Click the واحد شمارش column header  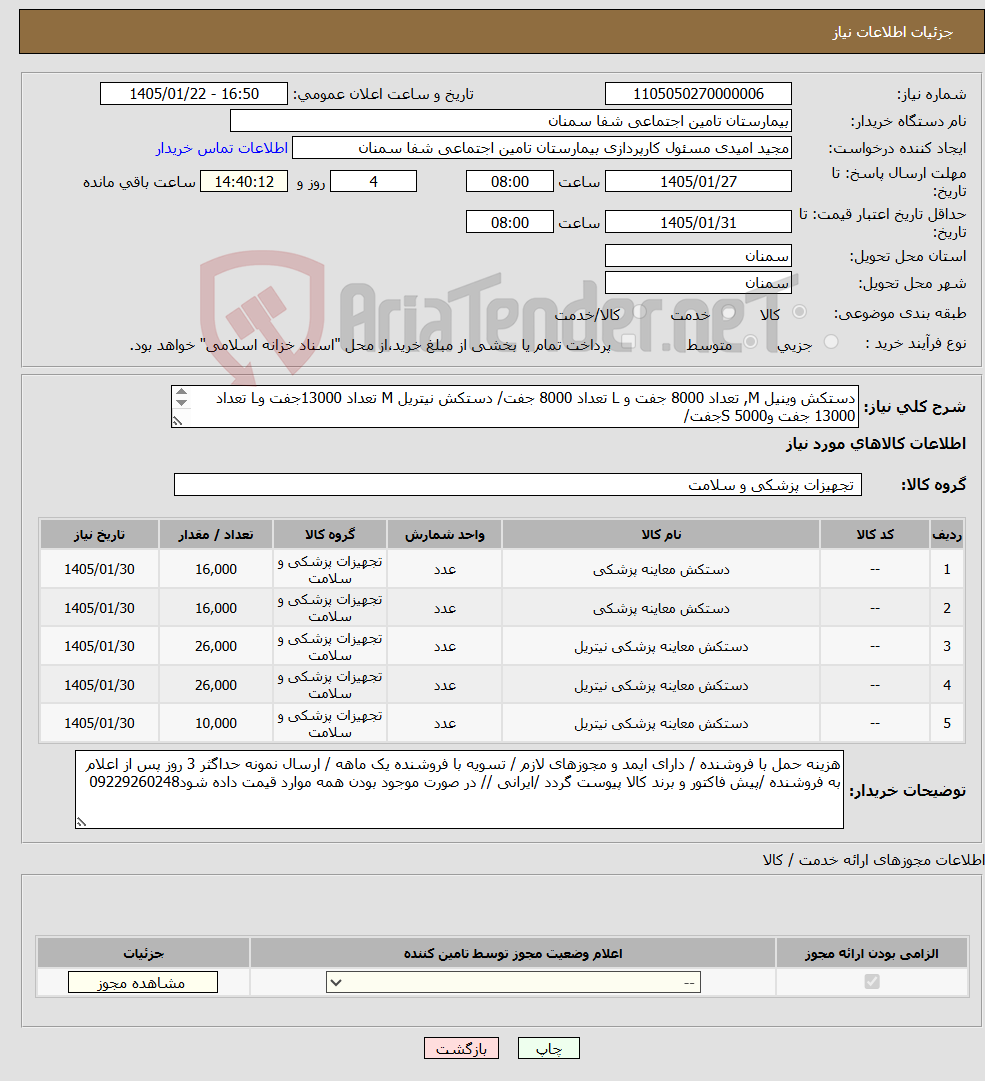pos(445,534)
